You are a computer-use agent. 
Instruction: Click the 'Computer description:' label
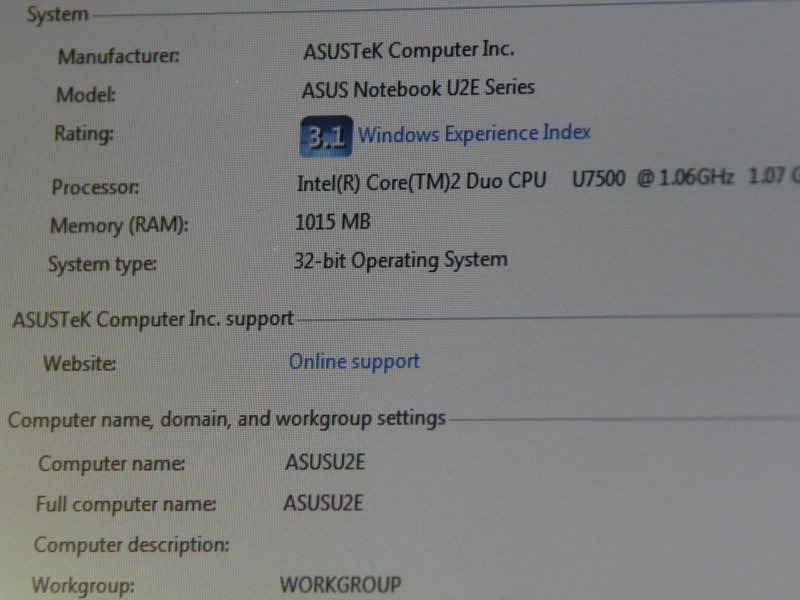pyautogui.click(x=132, y=545)
